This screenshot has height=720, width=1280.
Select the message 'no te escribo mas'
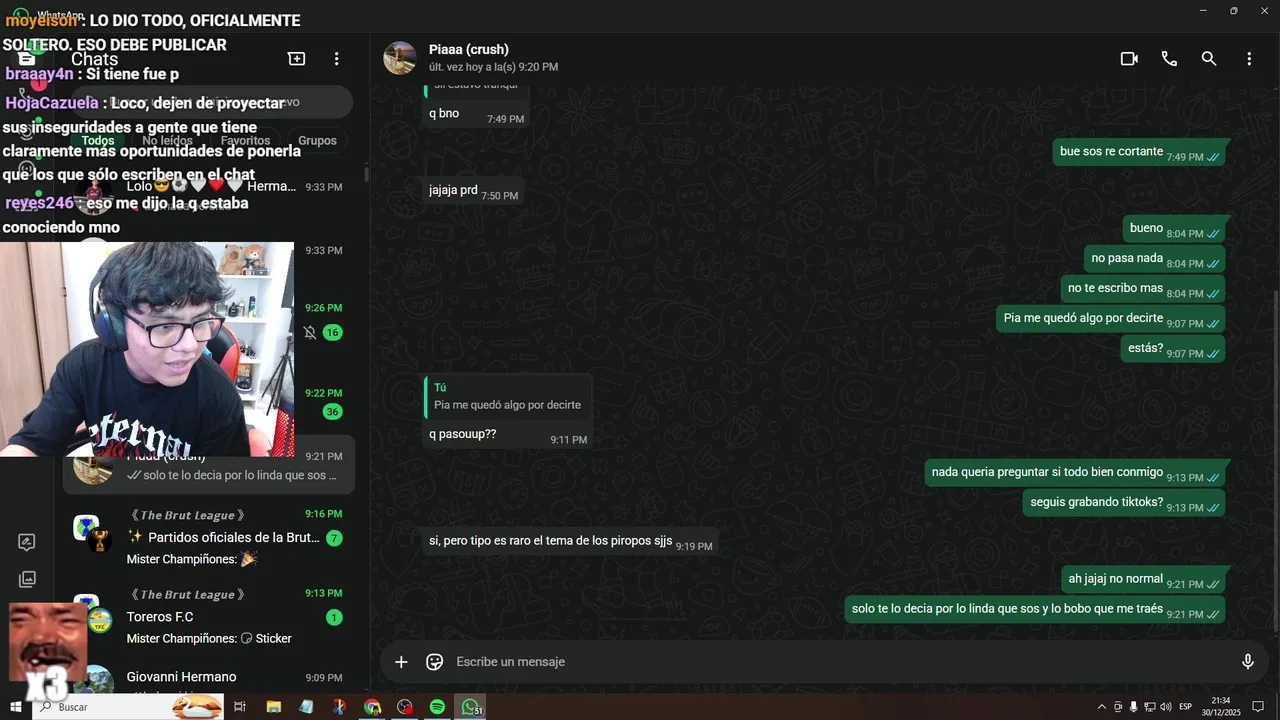pyautogui.click(x=1143, y=289)
